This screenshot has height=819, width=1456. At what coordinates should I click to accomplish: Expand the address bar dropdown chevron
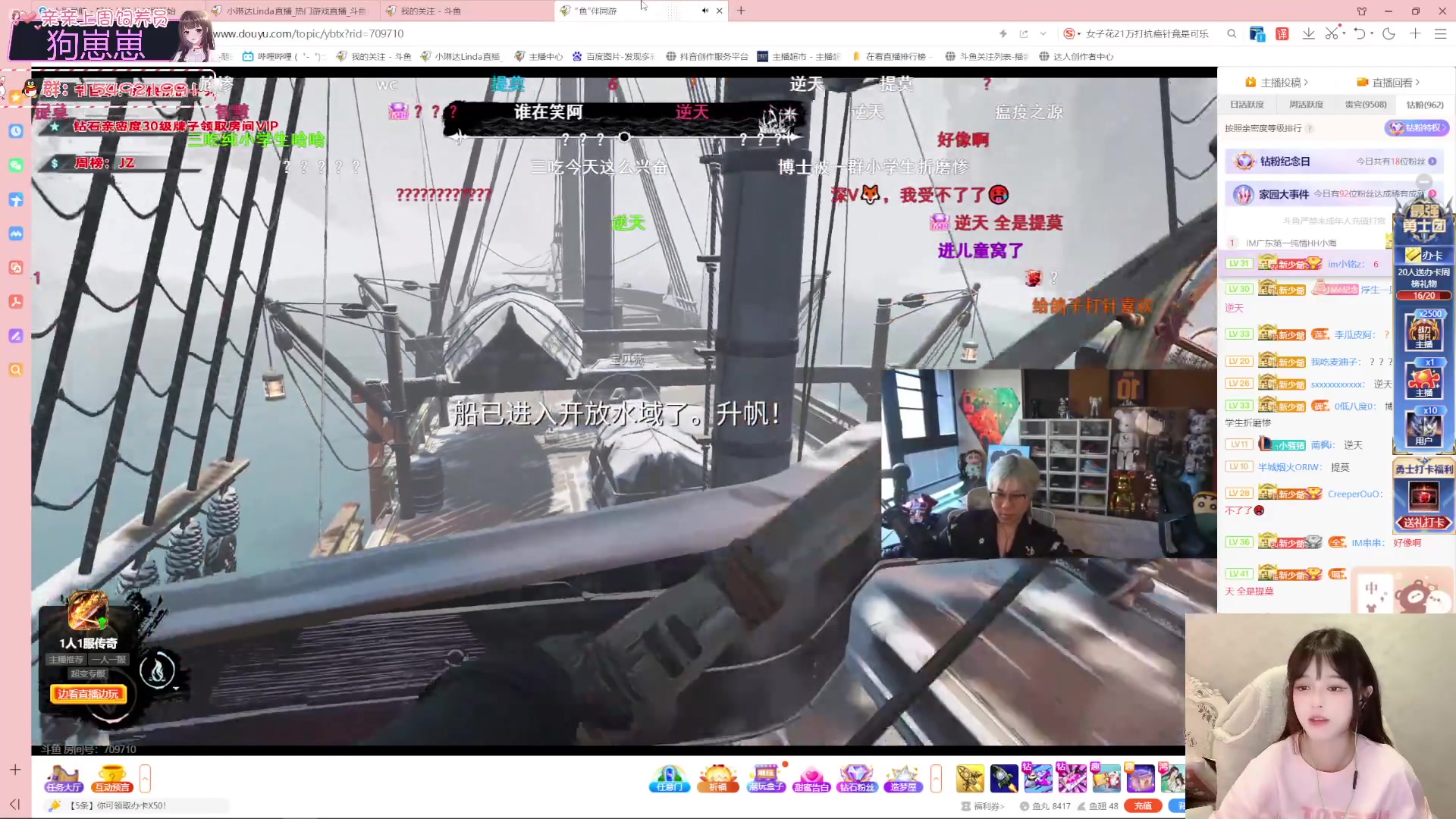(1043, 34)
